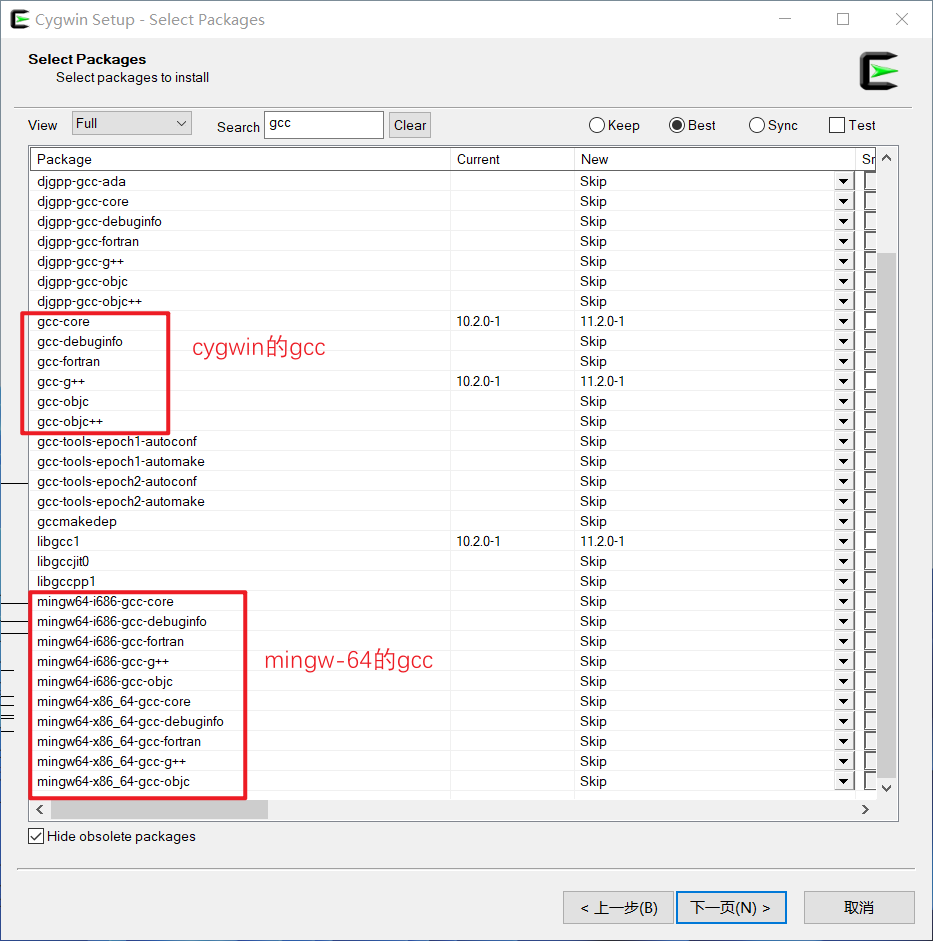Open the Skip dropdown for djgpp-gcc-ada
The height and width of the screenshot is (941, 933).
point(843,181)
